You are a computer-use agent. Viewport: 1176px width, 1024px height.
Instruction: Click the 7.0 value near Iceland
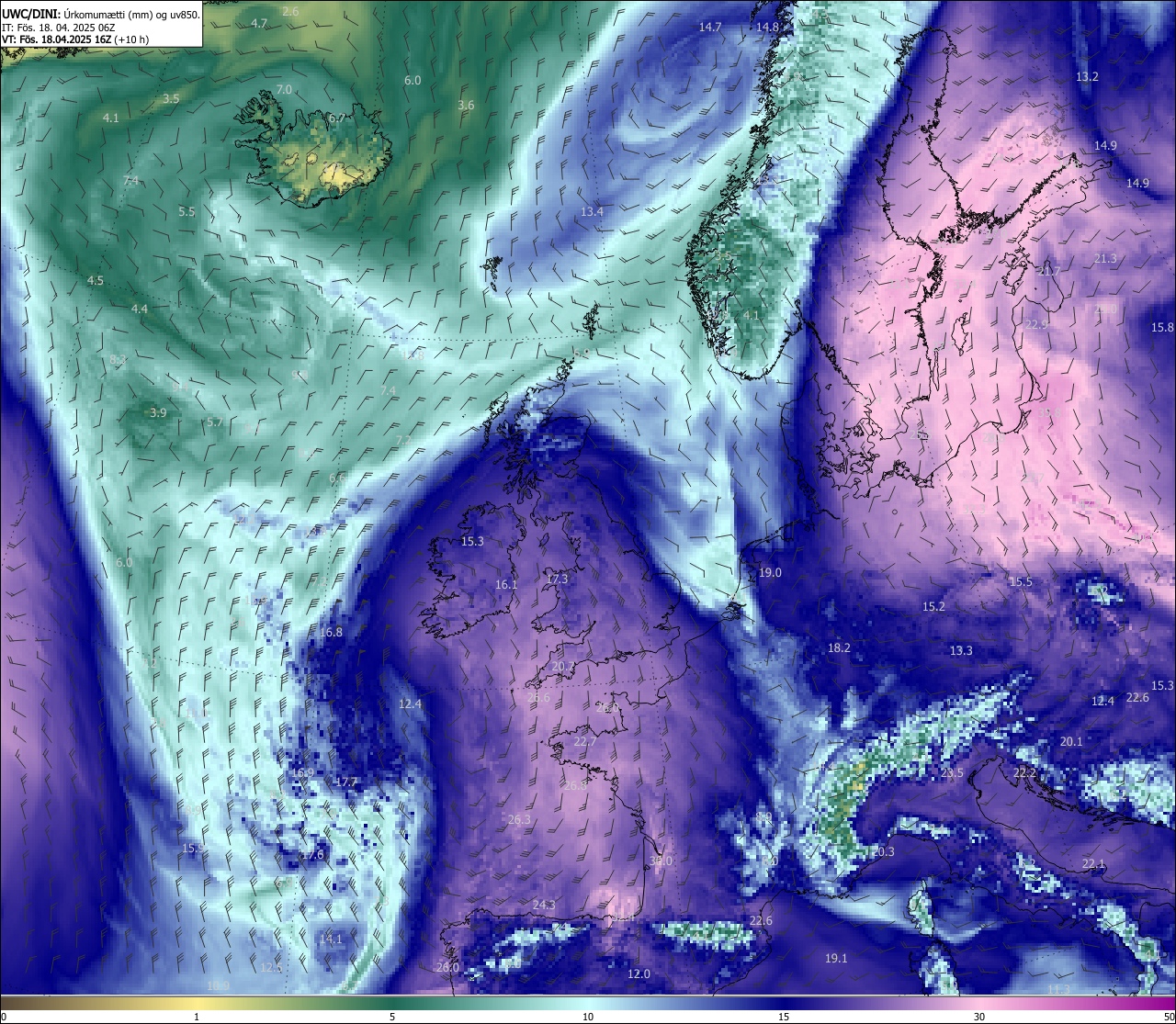coord(284,89)
